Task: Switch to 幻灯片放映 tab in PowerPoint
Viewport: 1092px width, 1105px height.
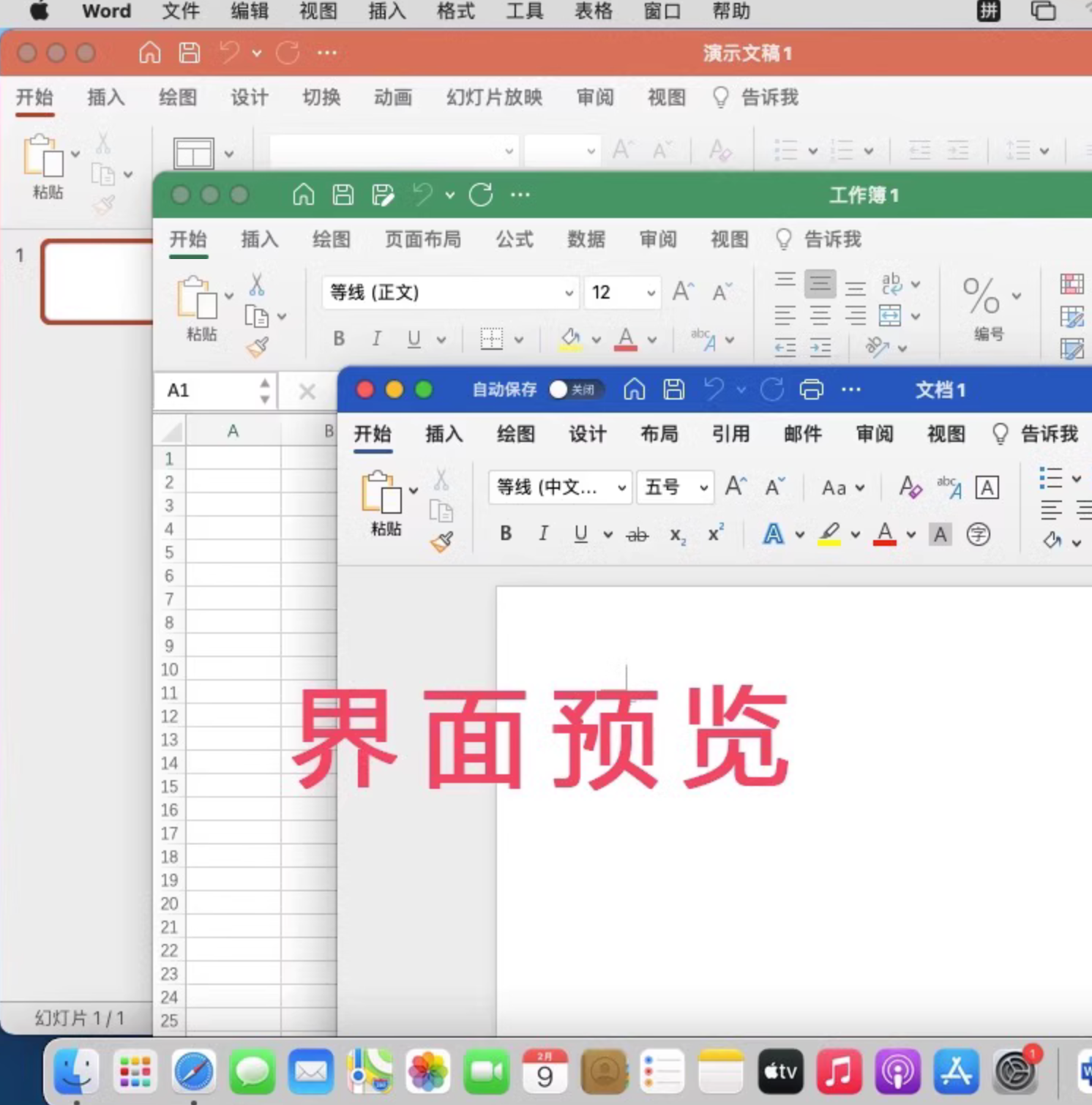Action: click(x=494, y=97)
